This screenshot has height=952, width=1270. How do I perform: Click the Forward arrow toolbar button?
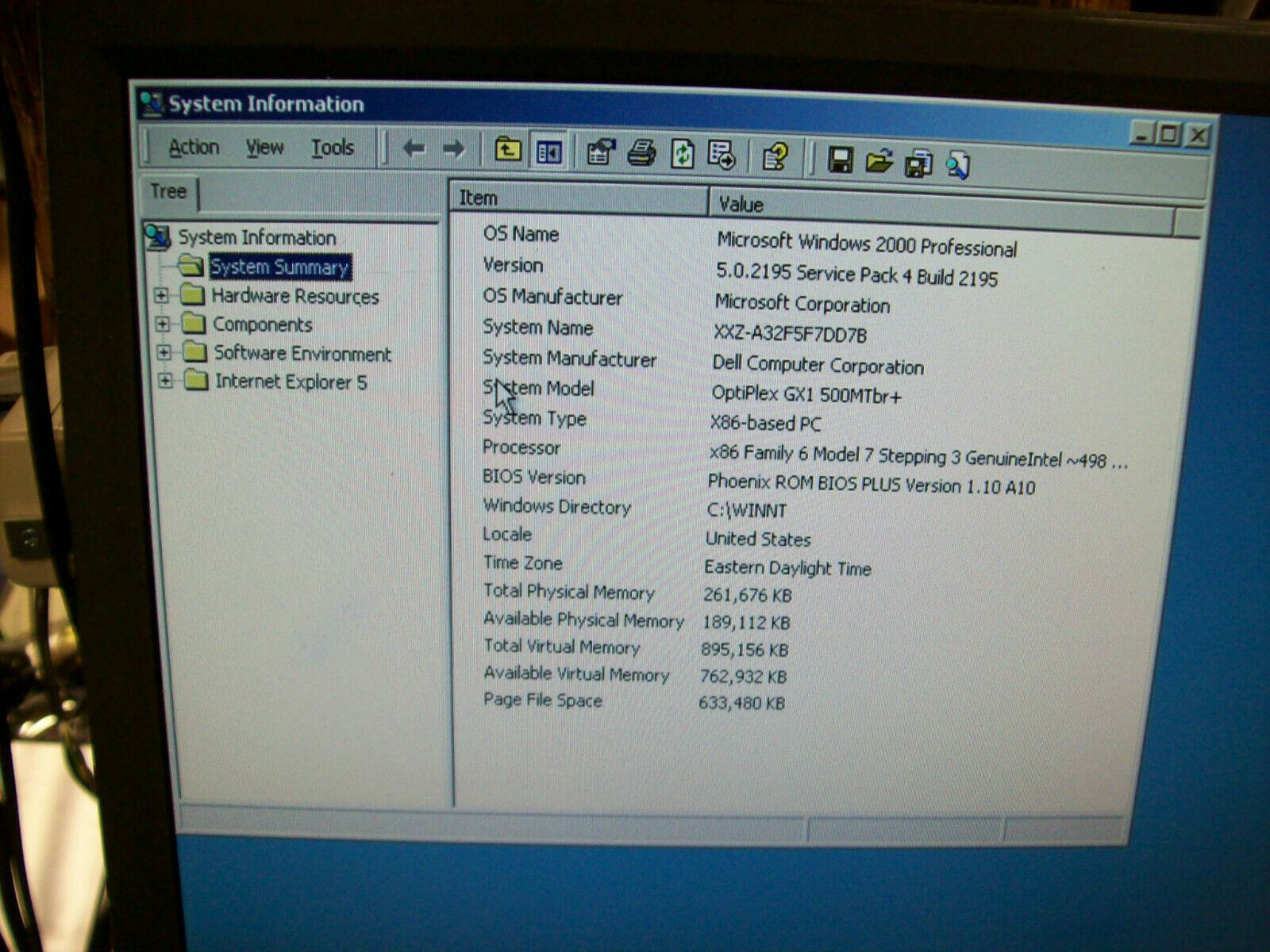point(453,148)
